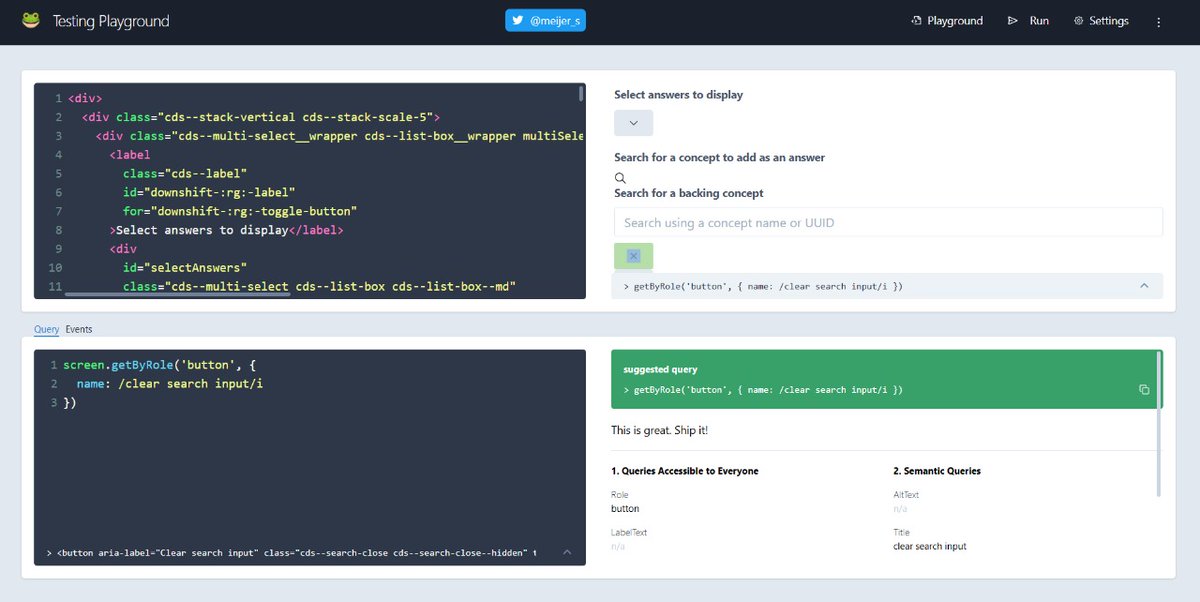
Task: Focus the backing concept search field
Action: pos(888,223)
